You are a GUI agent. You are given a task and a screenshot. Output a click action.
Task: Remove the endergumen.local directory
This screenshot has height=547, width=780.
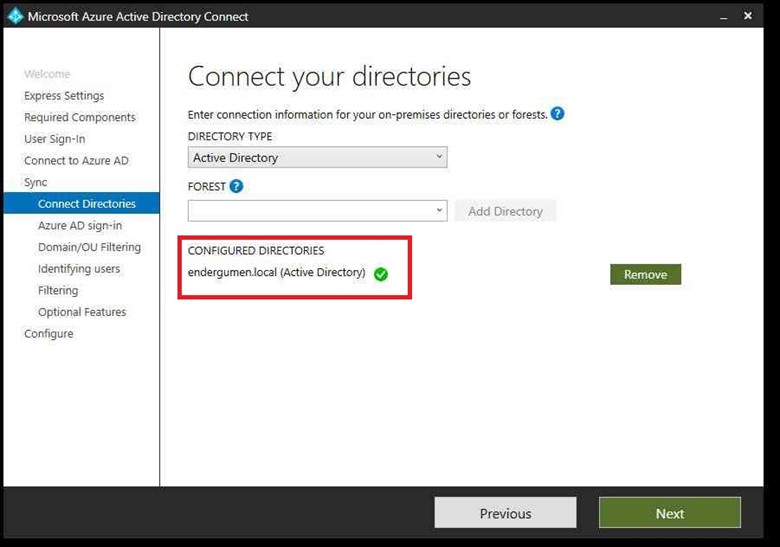[645, 275]
